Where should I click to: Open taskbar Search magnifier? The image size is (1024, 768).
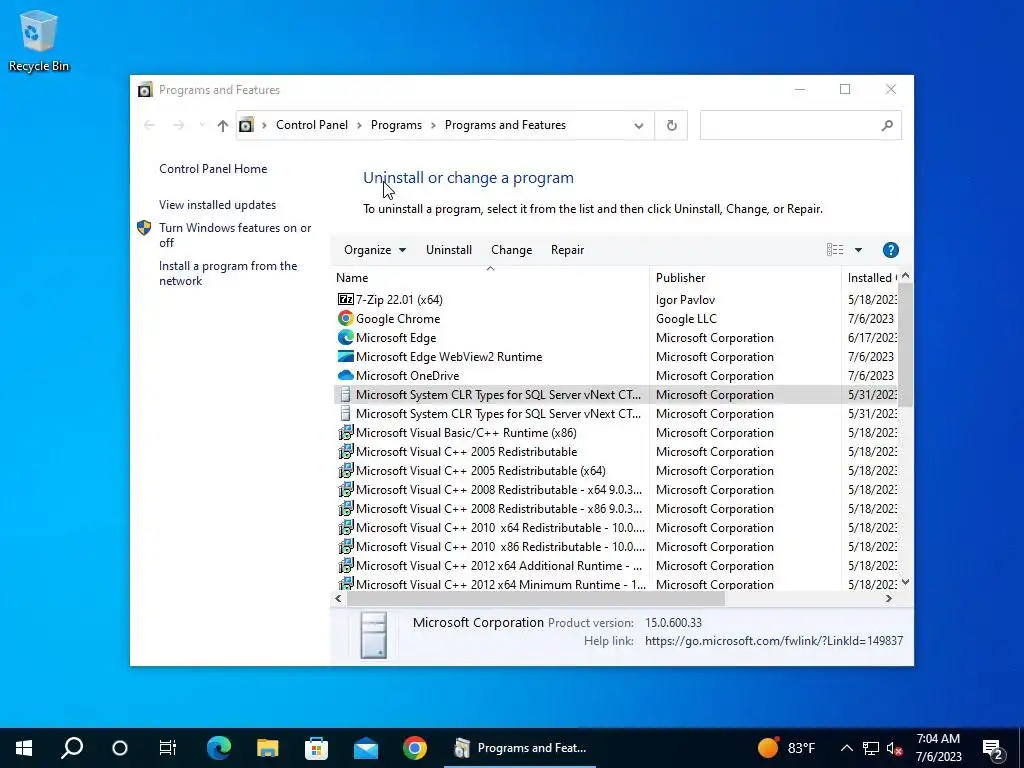[x=72, y=748]
